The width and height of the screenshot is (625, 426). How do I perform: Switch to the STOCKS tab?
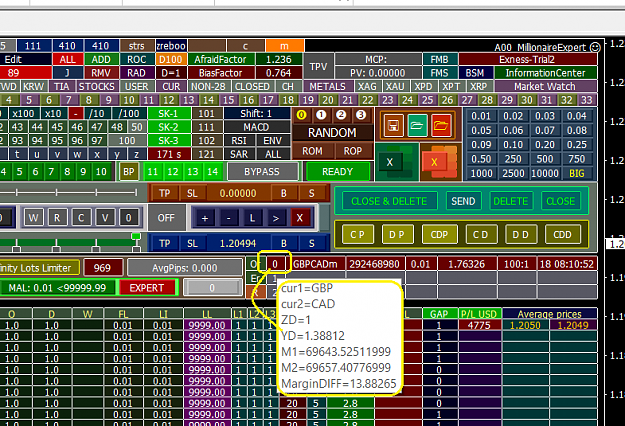(97, 86)
